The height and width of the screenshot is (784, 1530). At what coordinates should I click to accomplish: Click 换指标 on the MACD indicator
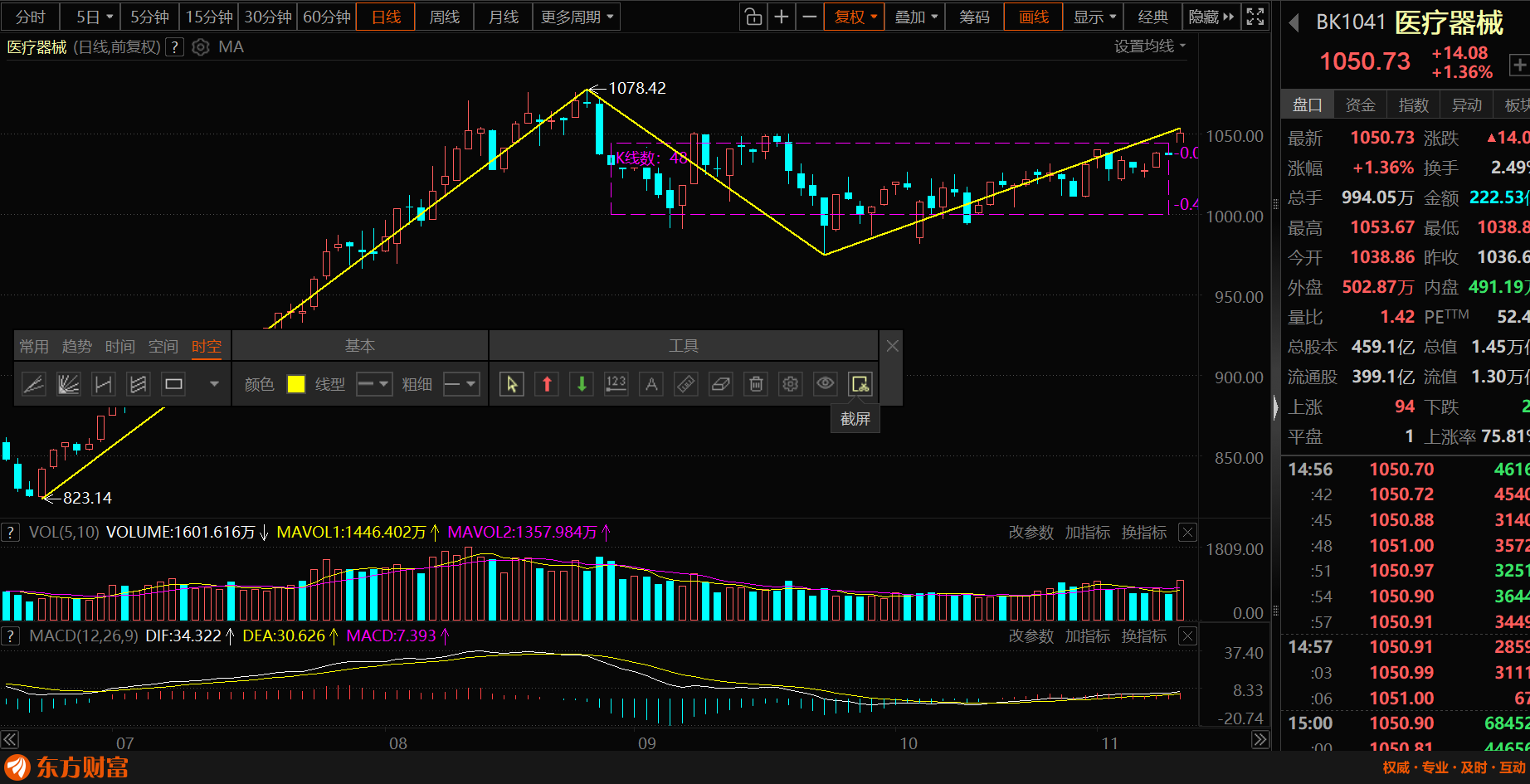[1144, 636]
